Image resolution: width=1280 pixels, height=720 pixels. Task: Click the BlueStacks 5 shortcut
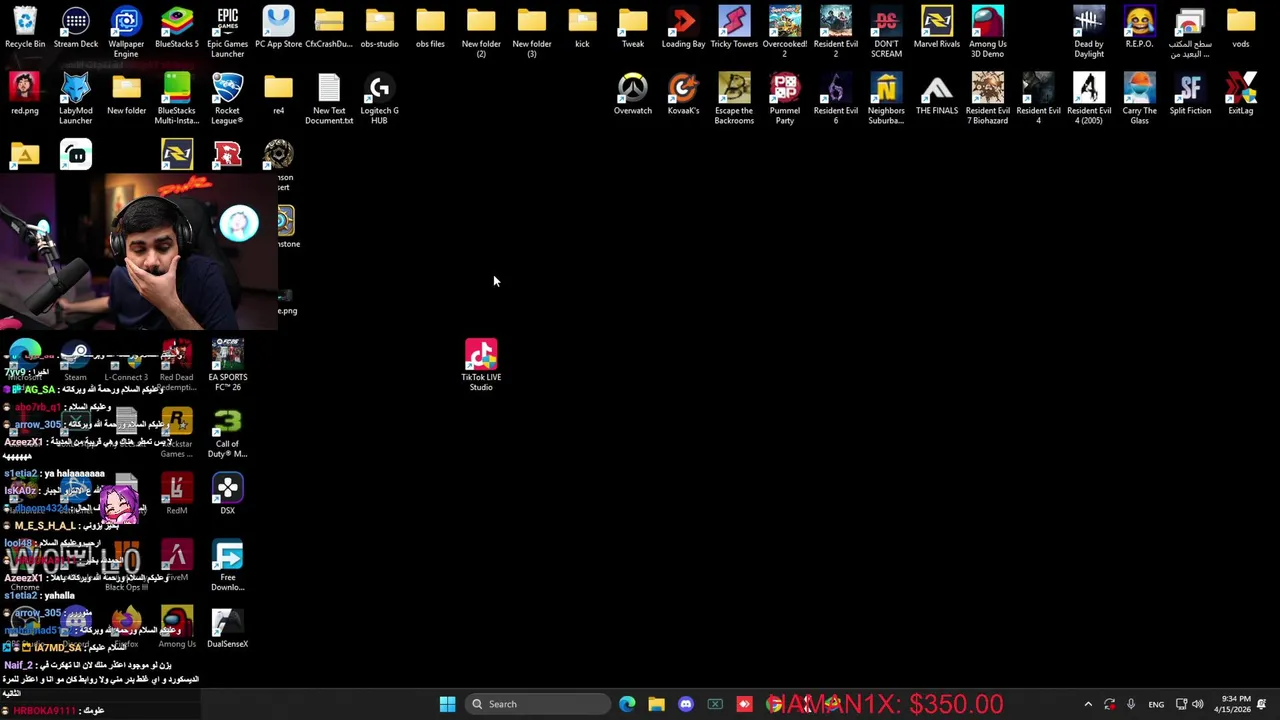coord(177,28)
